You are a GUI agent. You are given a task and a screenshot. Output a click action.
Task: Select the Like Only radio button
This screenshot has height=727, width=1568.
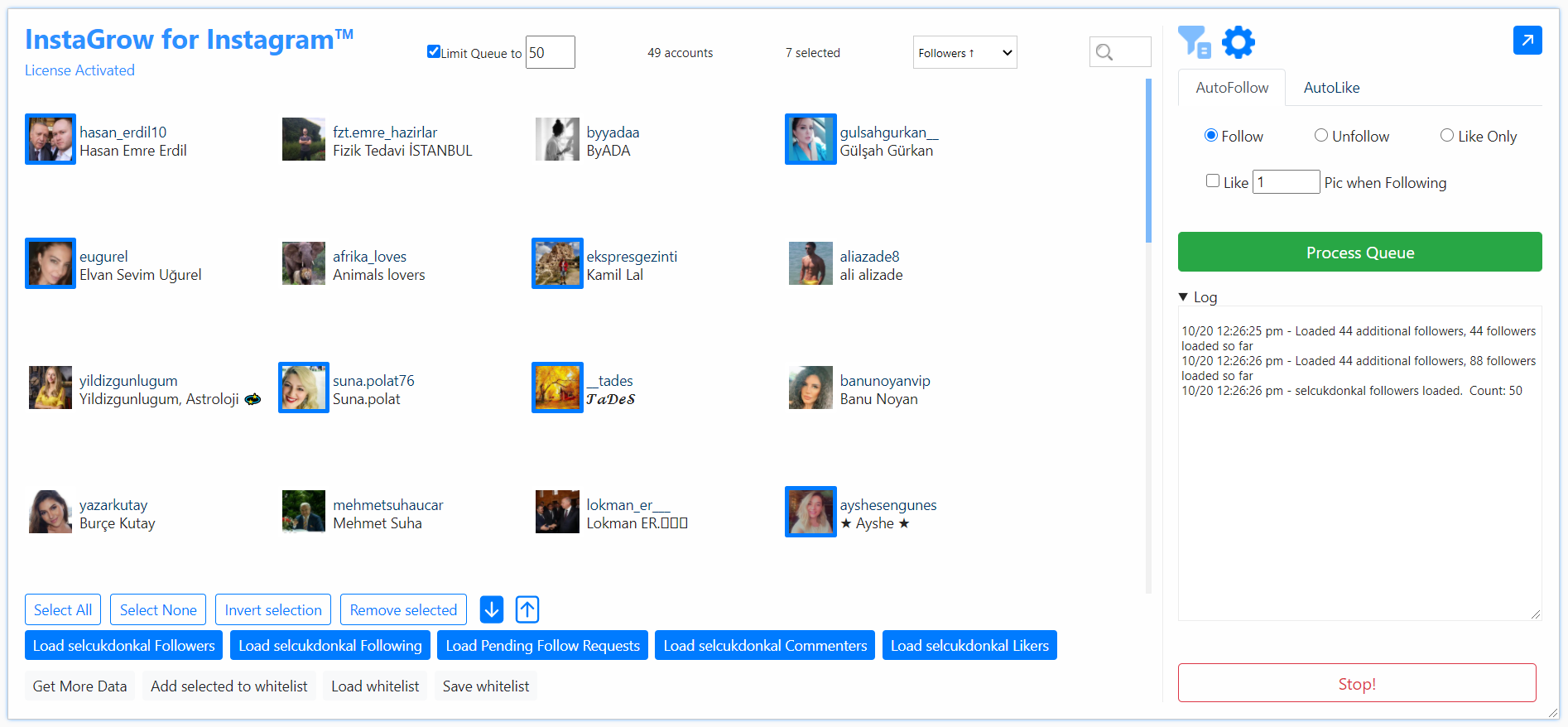pyautogui.click(x=1447, y=135)
